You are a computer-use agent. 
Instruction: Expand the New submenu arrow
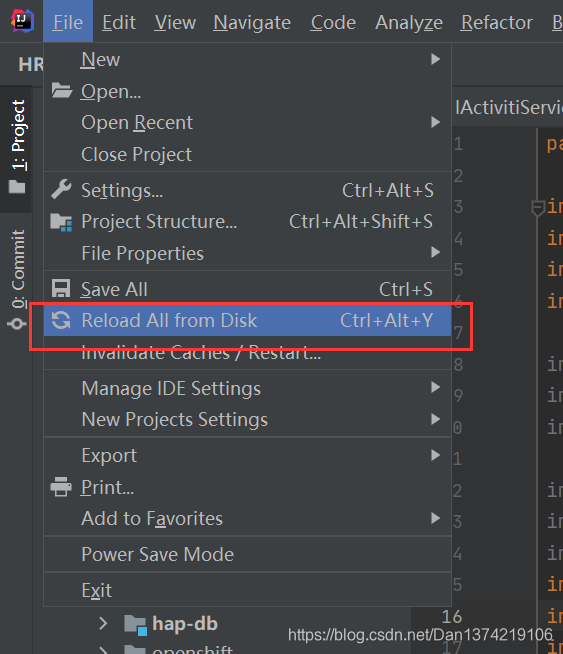[435, 59]
